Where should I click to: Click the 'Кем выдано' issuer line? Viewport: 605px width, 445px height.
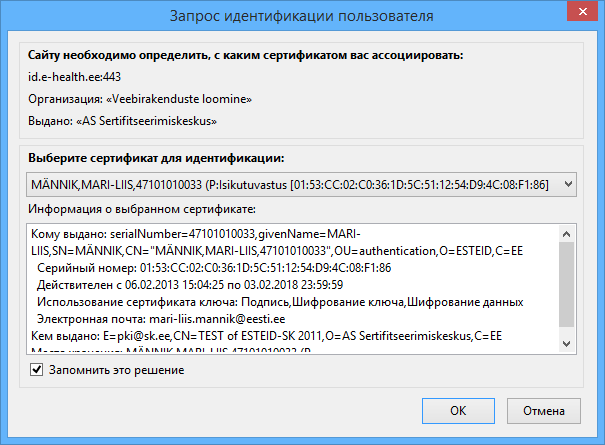(x=266, y=336)
